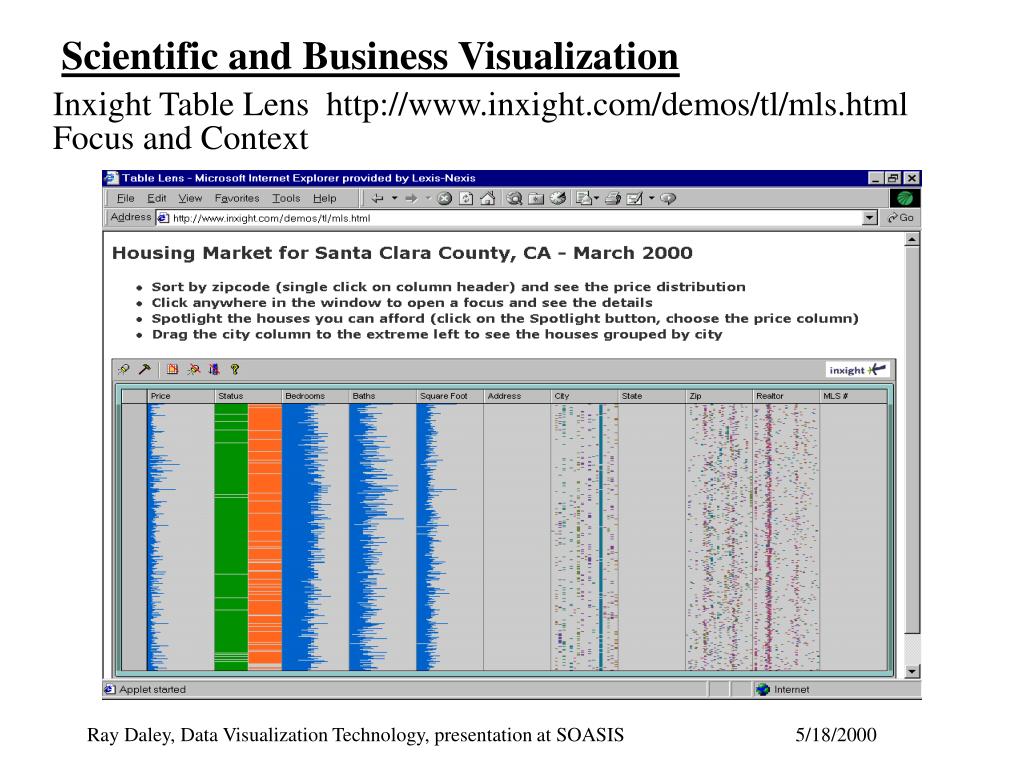
Task: Click the City column header
Action: point(584,396)
